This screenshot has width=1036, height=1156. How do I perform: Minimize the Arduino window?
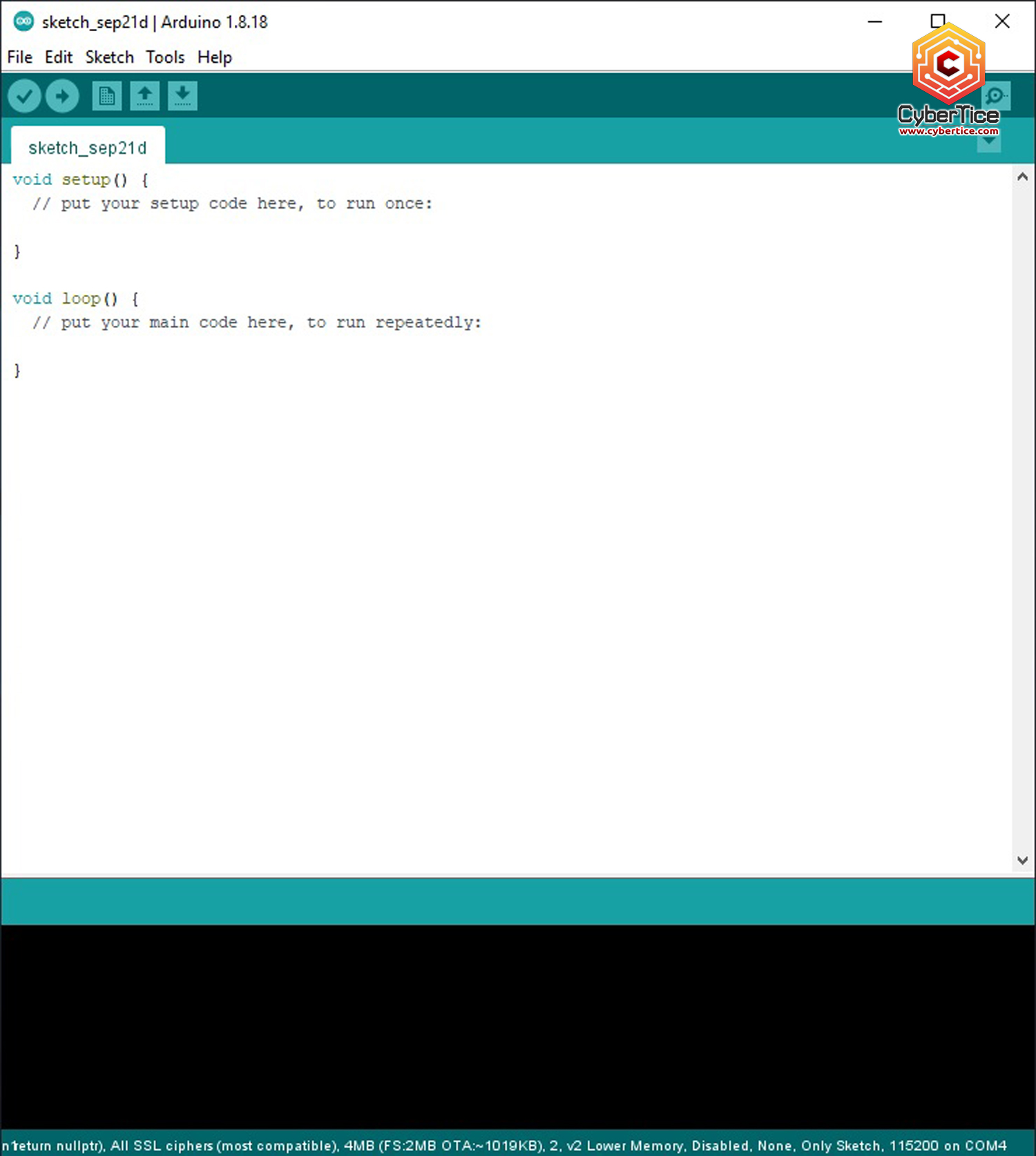click(874, 21)
